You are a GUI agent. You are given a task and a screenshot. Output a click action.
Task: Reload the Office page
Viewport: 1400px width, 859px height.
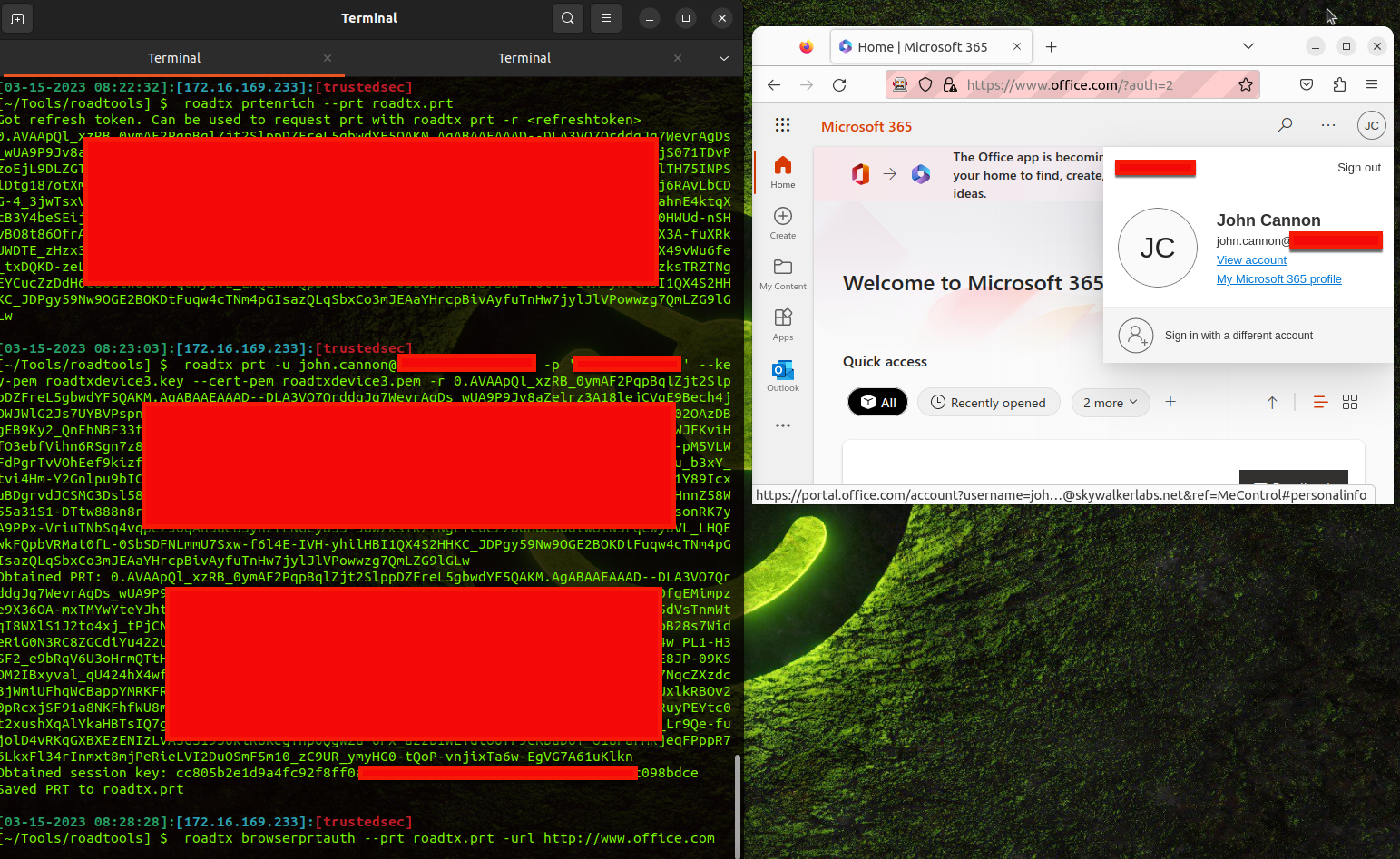click(839, 85)
